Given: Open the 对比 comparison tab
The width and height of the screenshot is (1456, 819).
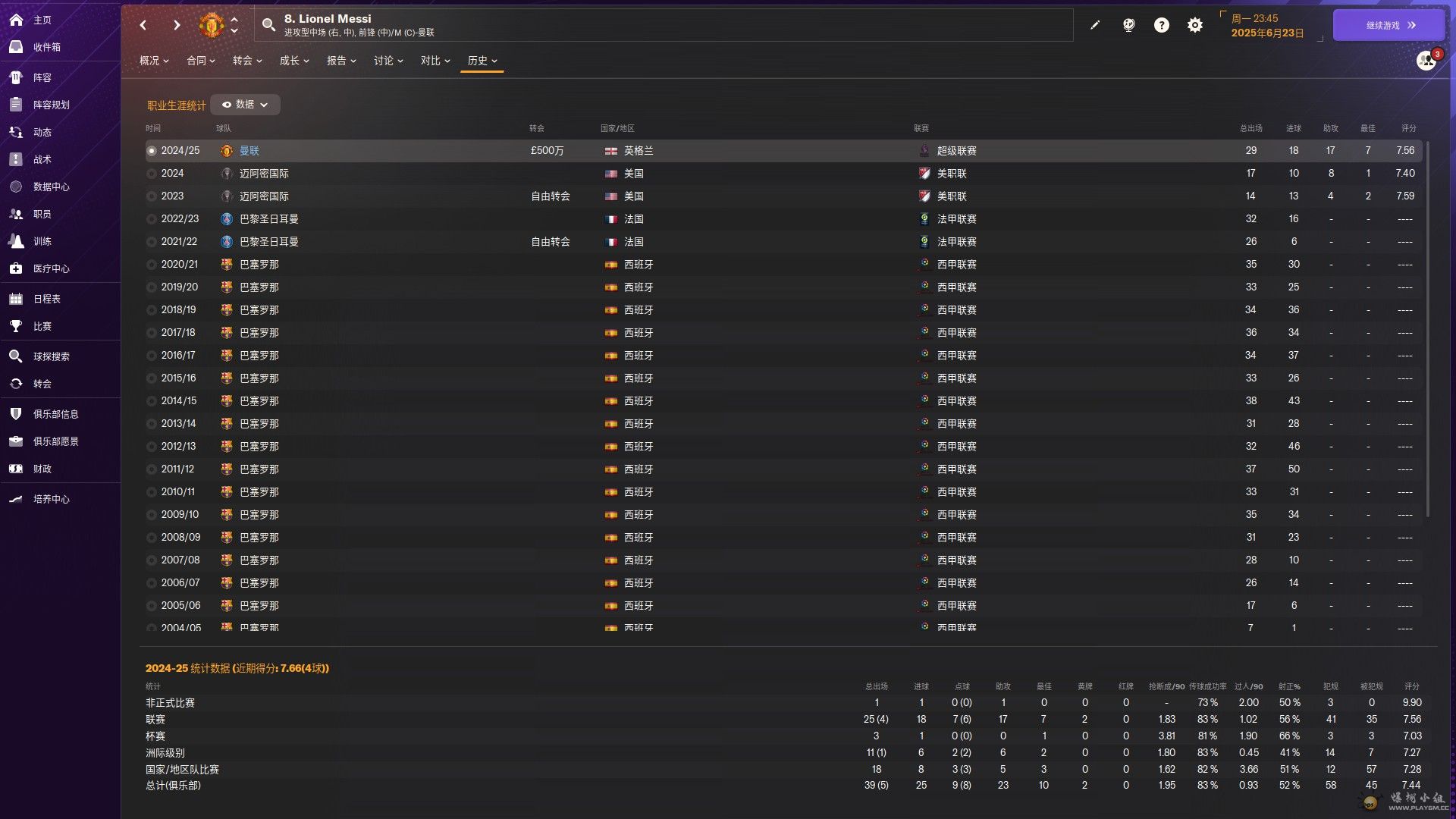Looking at the screenshot, I should (435, 61).
